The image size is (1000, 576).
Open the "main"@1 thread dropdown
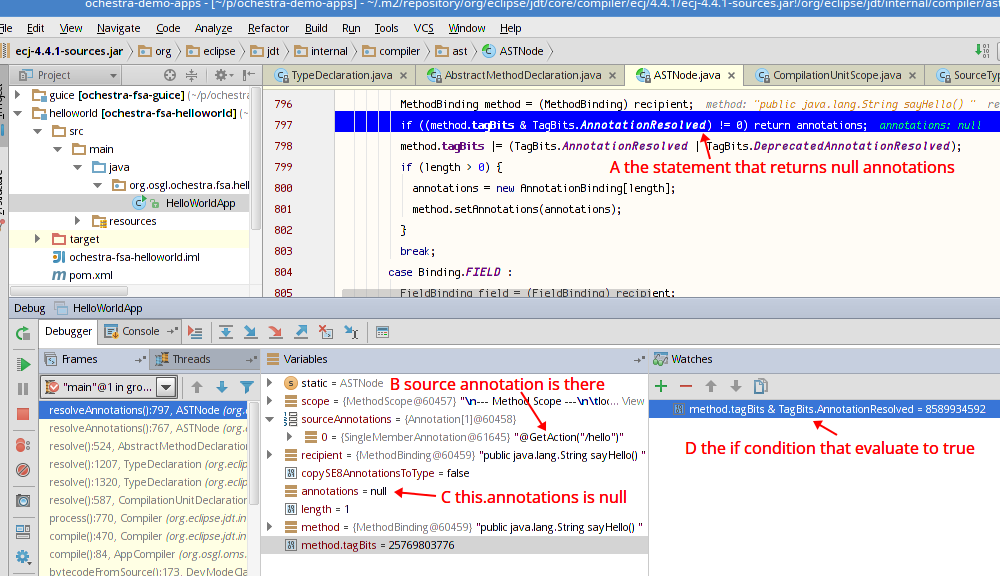click(x=166, y=387)
